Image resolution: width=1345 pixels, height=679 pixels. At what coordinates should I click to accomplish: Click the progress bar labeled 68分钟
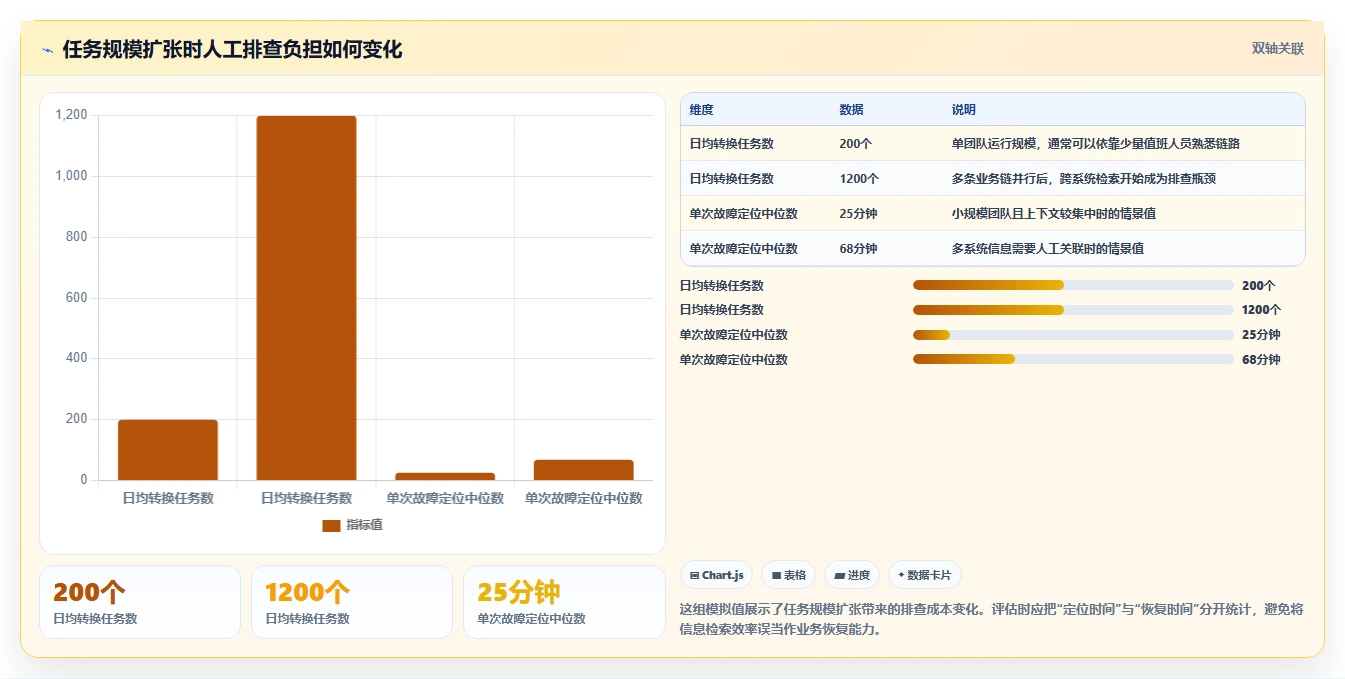[x=1073, y=359]
